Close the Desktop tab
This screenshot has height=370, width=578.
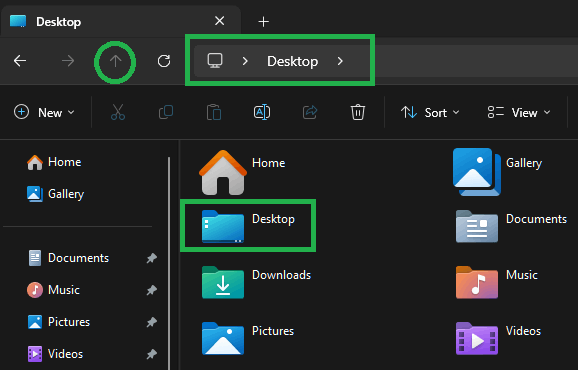pos(220,21)
